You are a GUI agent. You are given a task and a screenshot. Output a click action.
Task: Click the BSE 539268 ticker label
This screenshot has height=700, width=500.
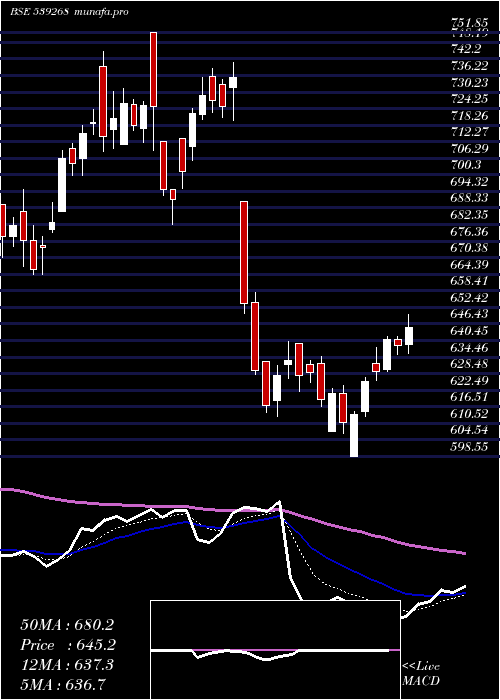pos(39,12)
